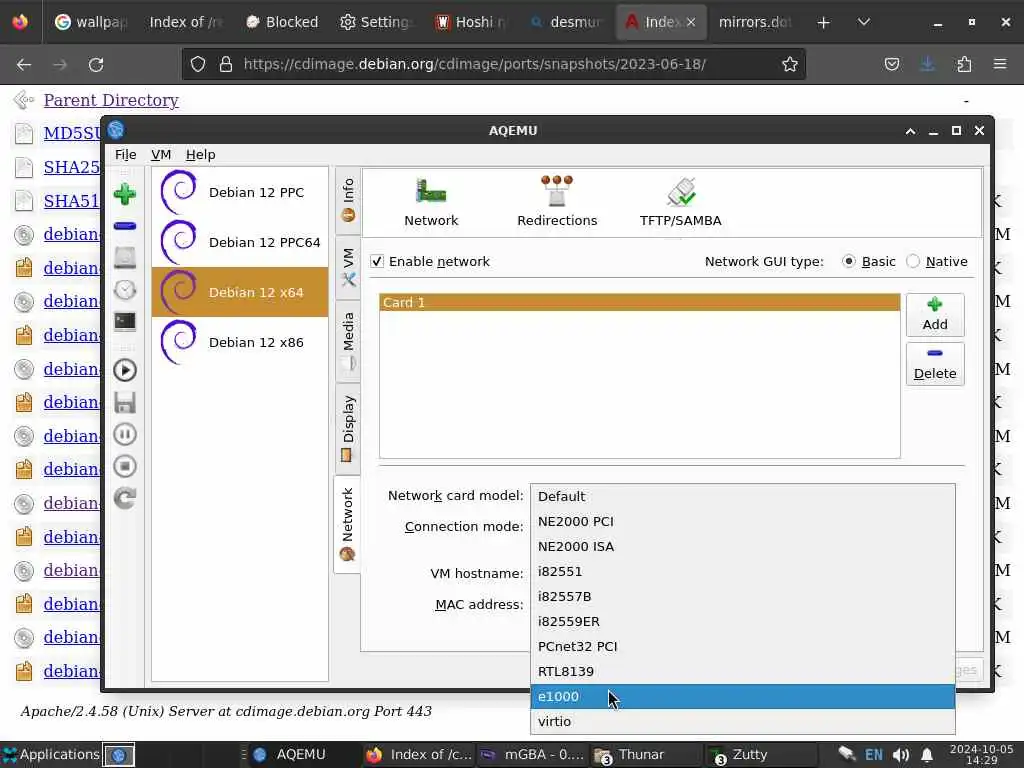Delete the selected network card

pos(935,364)
